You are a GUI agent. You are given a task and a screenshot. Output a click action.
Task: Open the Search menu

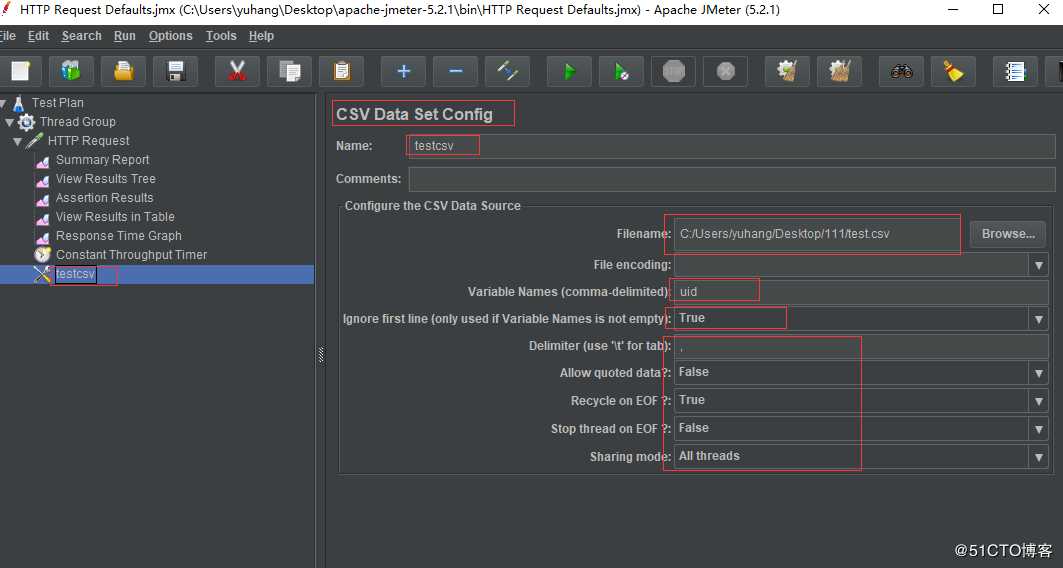click(x=81, y=36)
